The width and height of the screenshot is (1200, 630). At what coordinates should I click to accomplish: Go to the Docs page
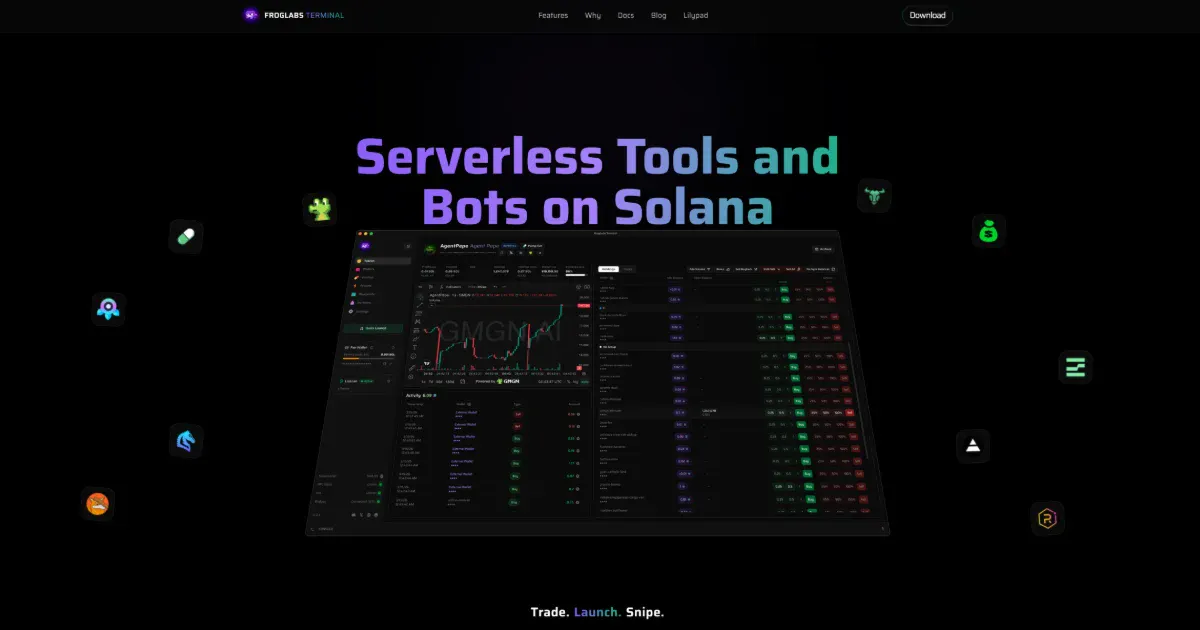pyautogui.click(x=626, y=16)
